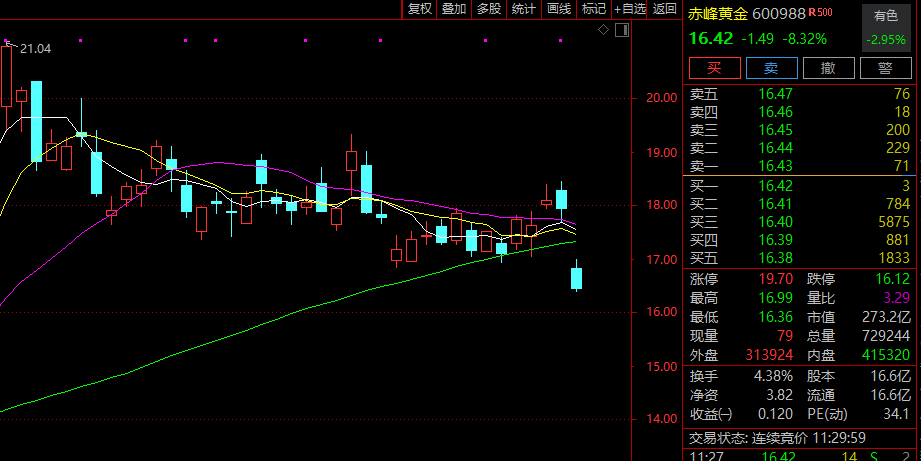Click the 市值 value 273.2亿

[x=886, y=317]
